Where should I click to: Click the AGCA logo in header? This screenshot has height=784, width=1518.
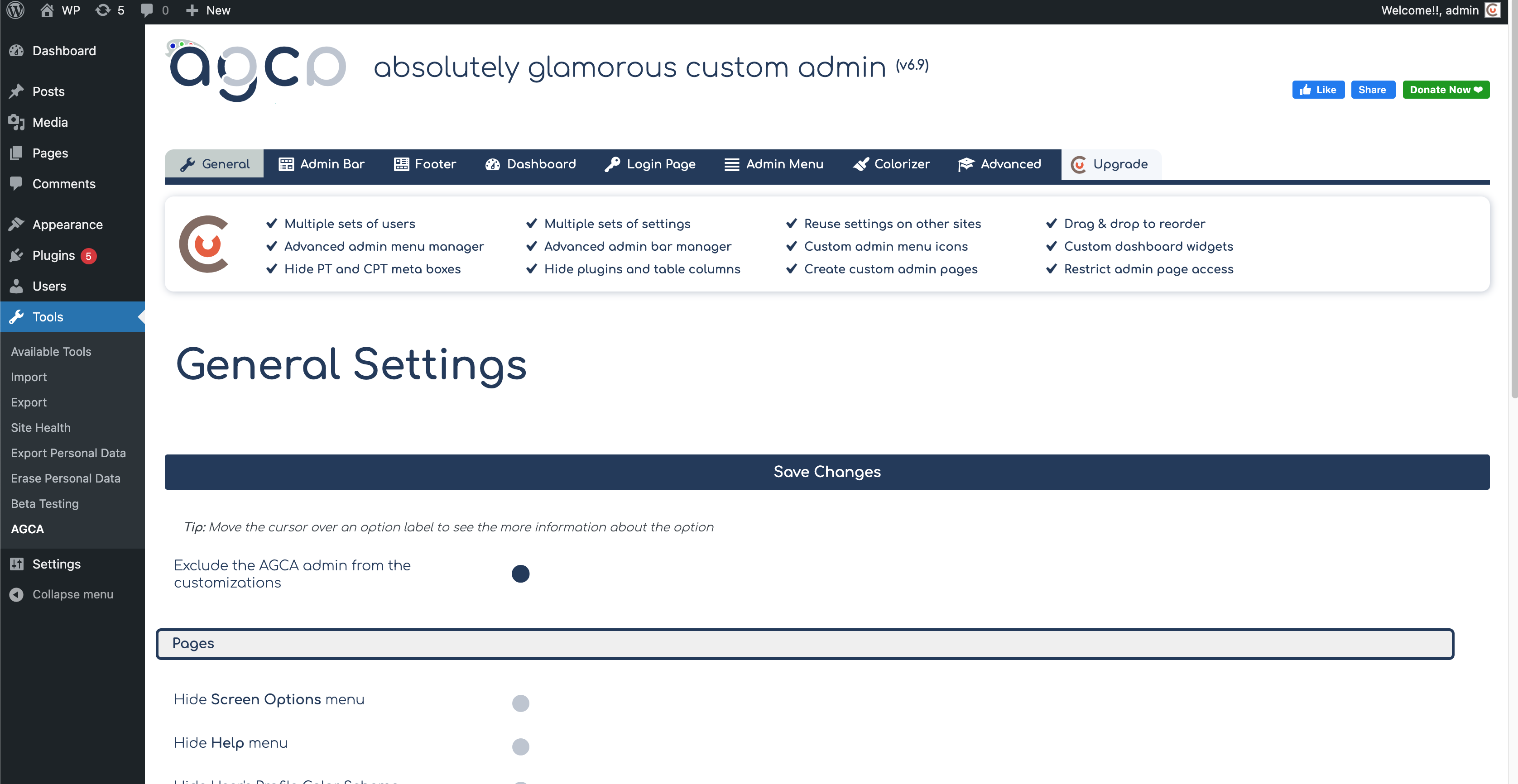point(256,71)
